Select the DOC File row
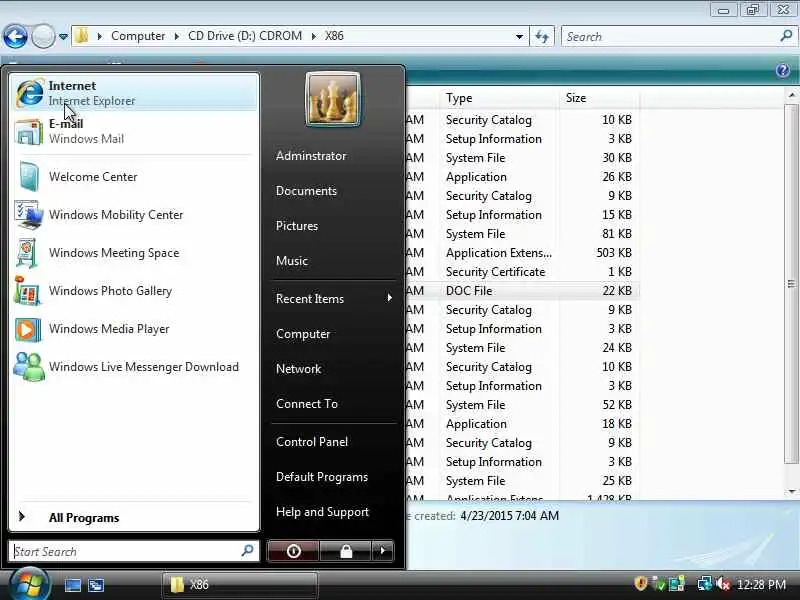The image size is (800, 600). 522,291
